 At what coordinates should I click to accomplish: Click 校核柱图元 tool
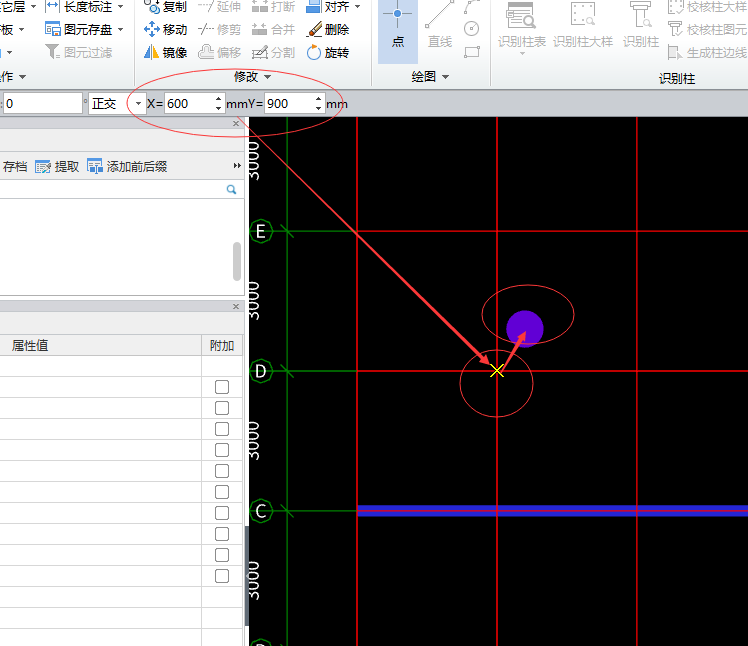(707, 30)
